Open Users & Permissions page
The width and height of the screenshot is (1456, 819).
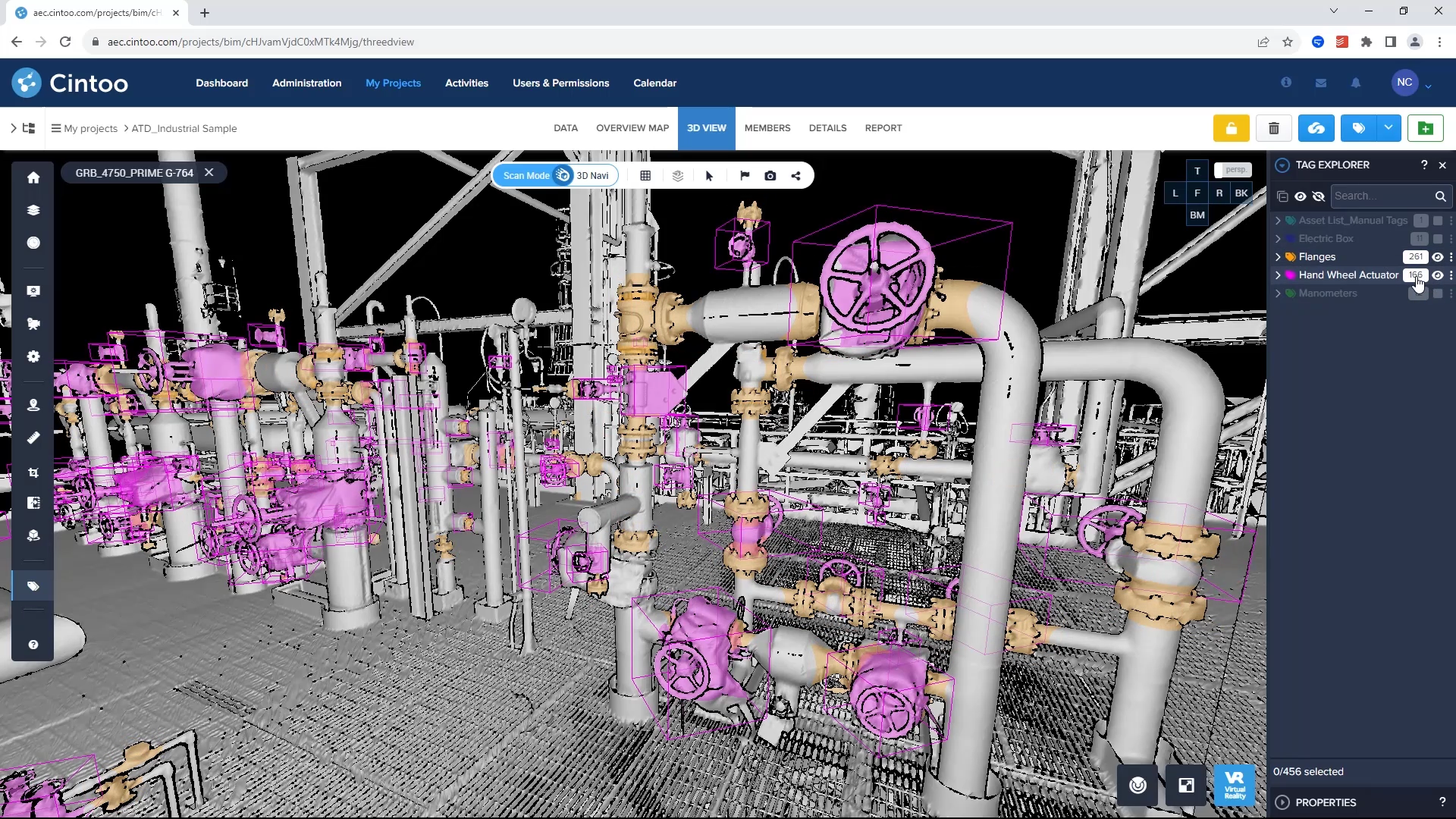point(560,83)
